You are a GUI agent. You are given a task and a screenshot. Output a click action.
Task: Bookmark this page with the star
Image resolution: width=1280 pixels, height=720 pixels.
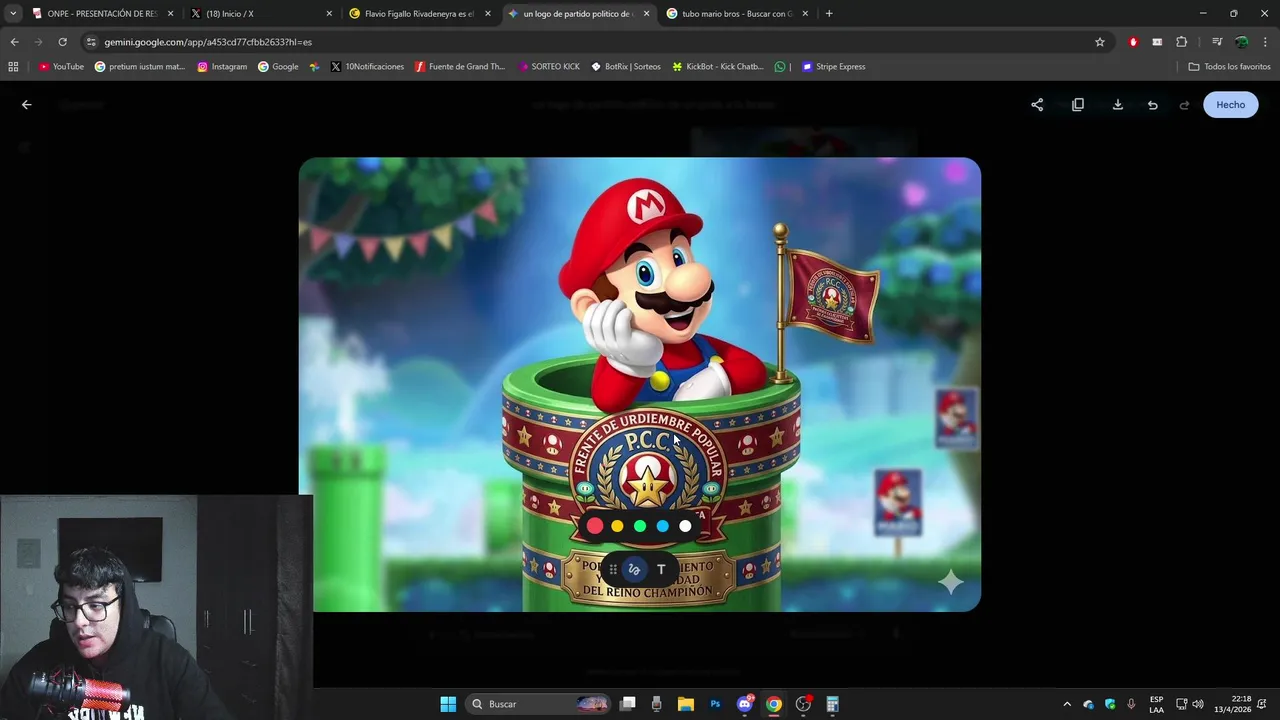(1100, 42)
